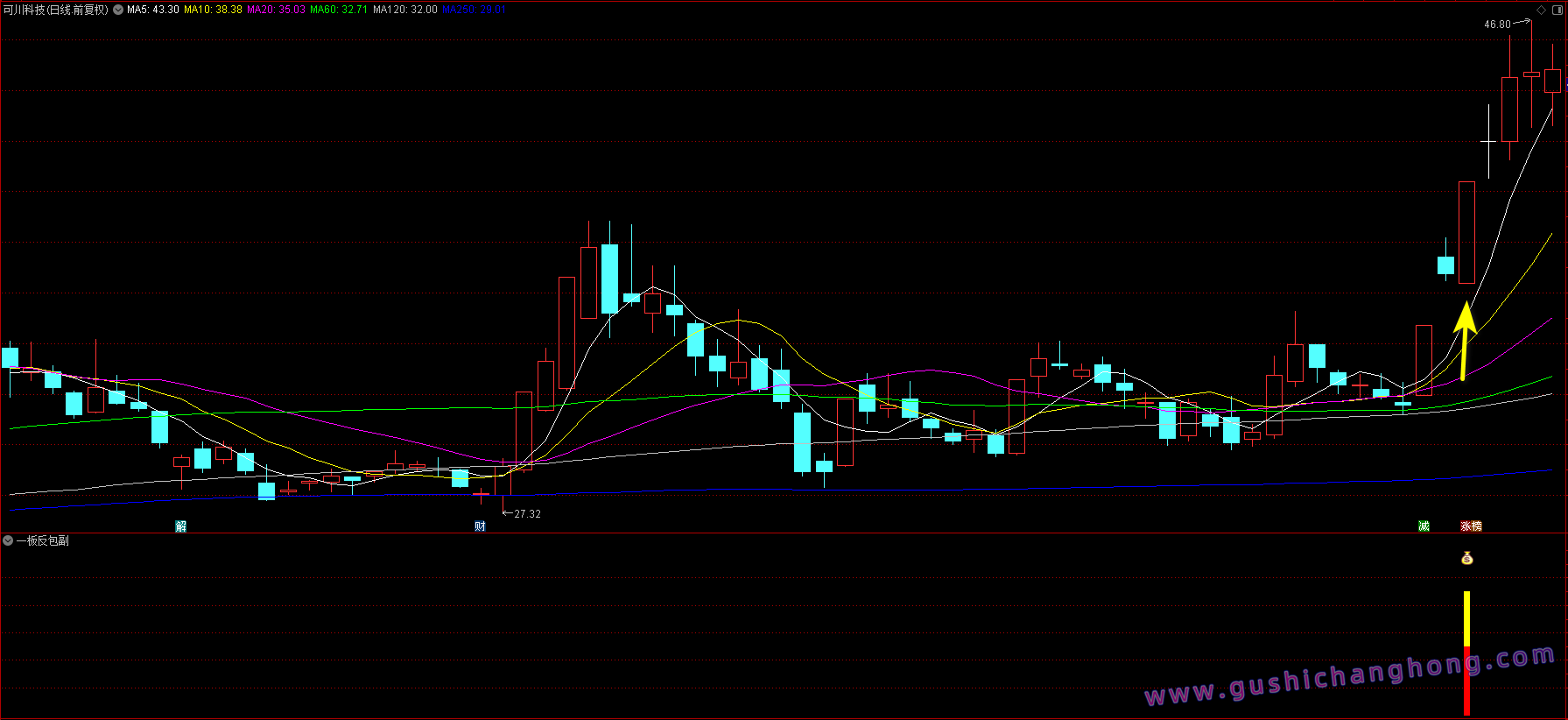
Task: Click the 27.32 low price label
Action: [x=527, y=514]
